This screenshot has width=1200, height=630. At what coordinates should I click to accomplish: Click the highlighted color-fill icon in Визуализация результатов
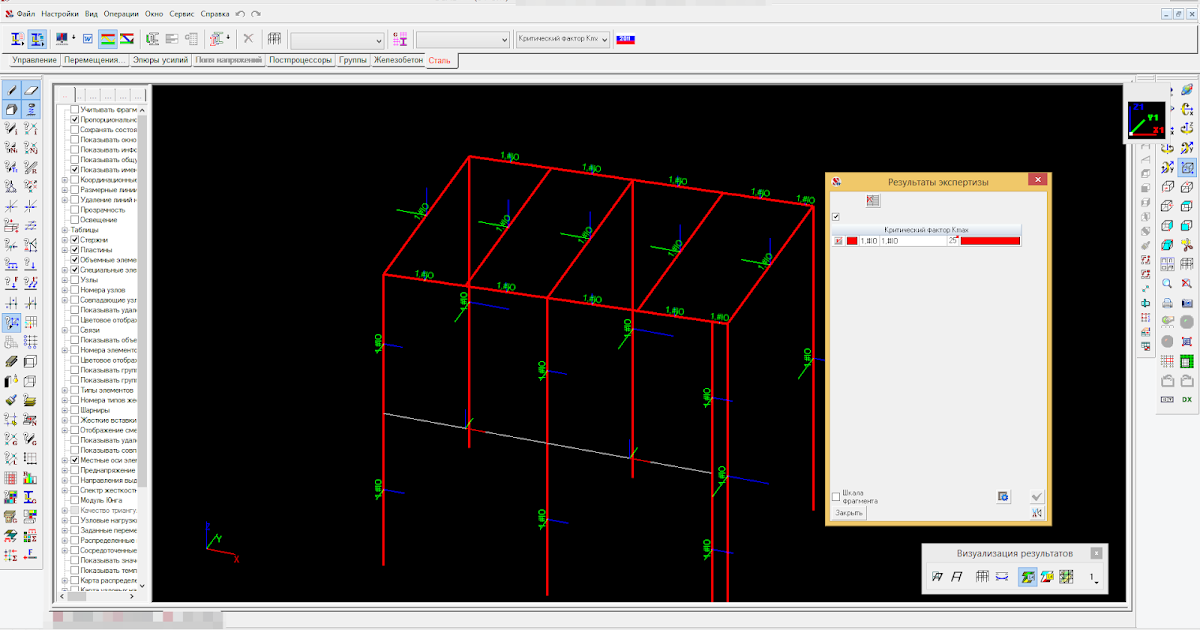pyautogui.click(x=1027, y=576)
